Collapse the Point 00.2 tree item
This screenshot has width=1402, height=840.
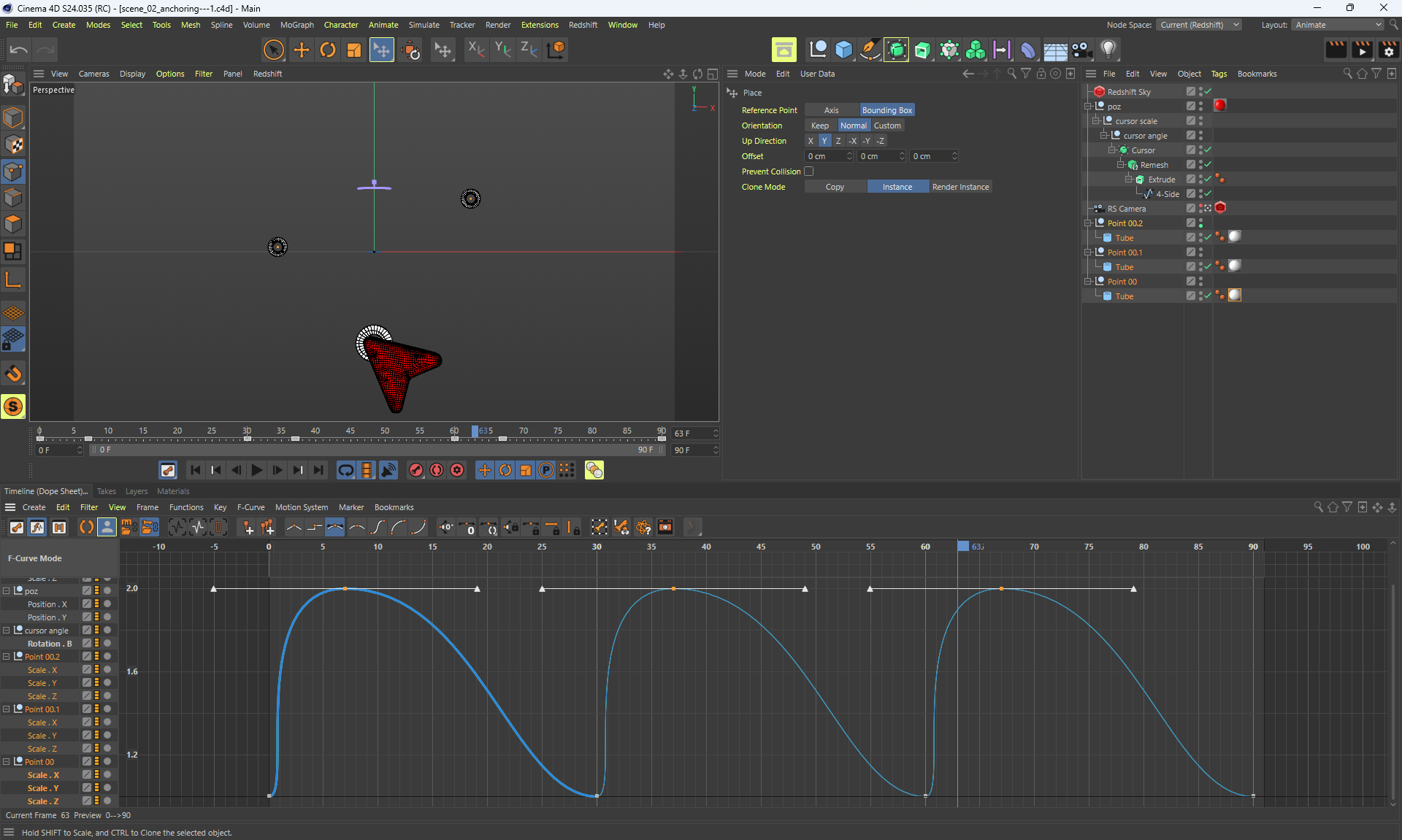tap(1088, 223)
